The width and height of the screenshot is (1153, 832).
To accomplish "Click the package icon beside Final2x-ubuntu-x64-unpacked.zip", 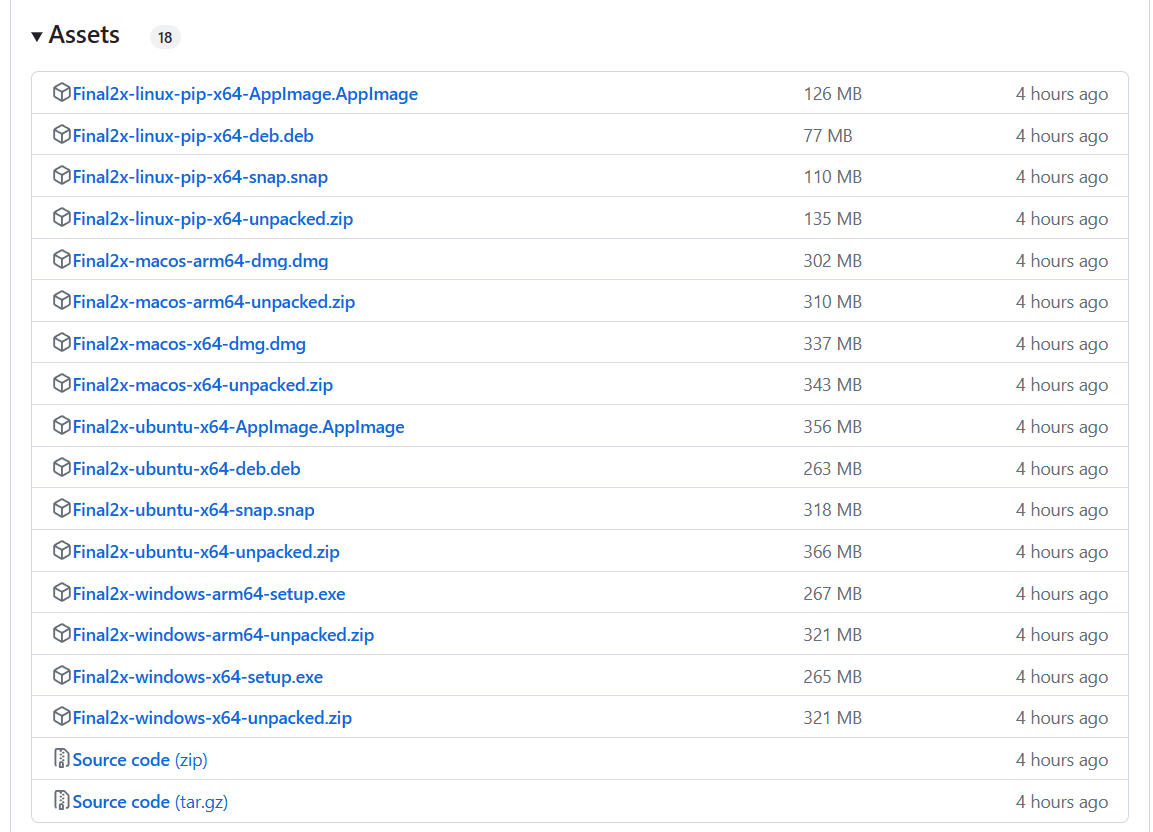I will pyautogui.click(x=62, y=551).
